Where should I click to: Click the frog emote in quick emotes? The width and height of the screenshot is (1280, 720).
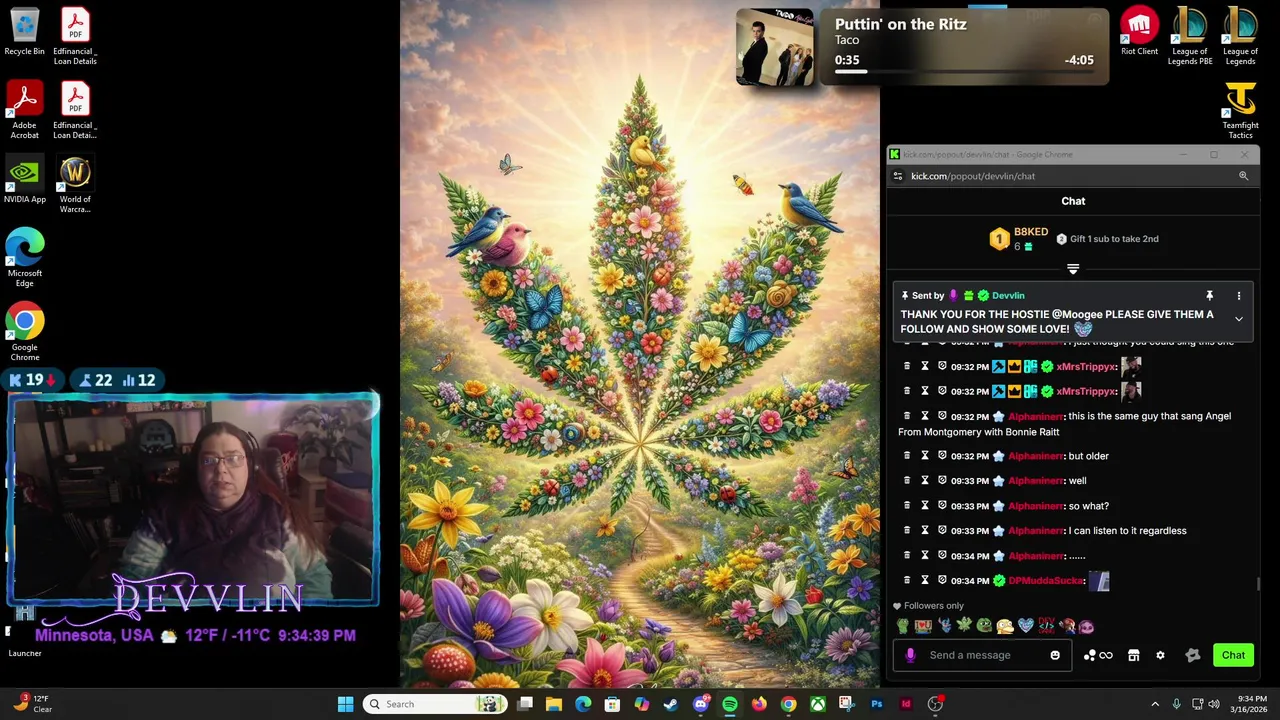click(985, 626)
